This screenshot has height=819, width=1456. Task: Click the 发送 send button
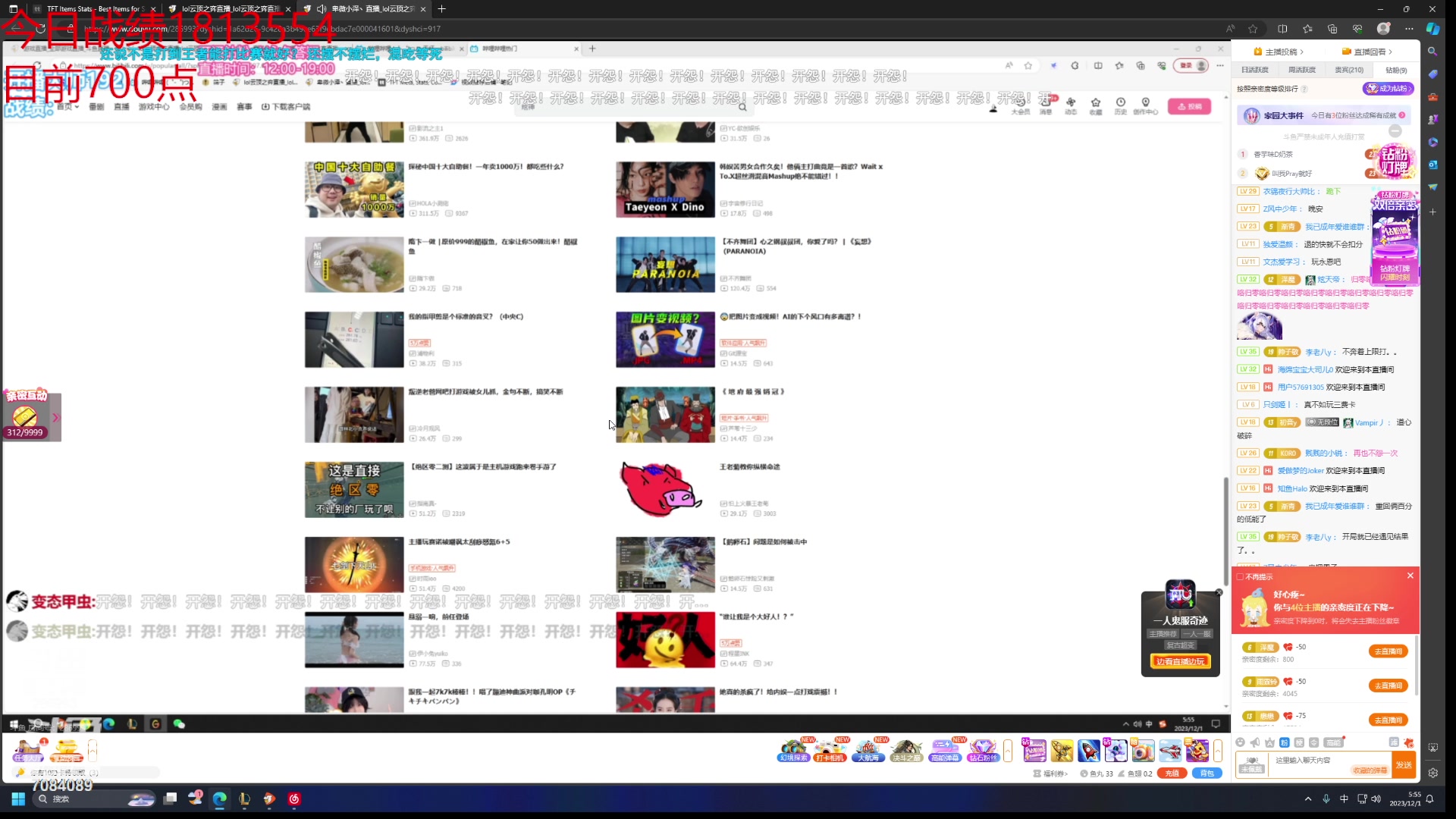coord(1404,764)
